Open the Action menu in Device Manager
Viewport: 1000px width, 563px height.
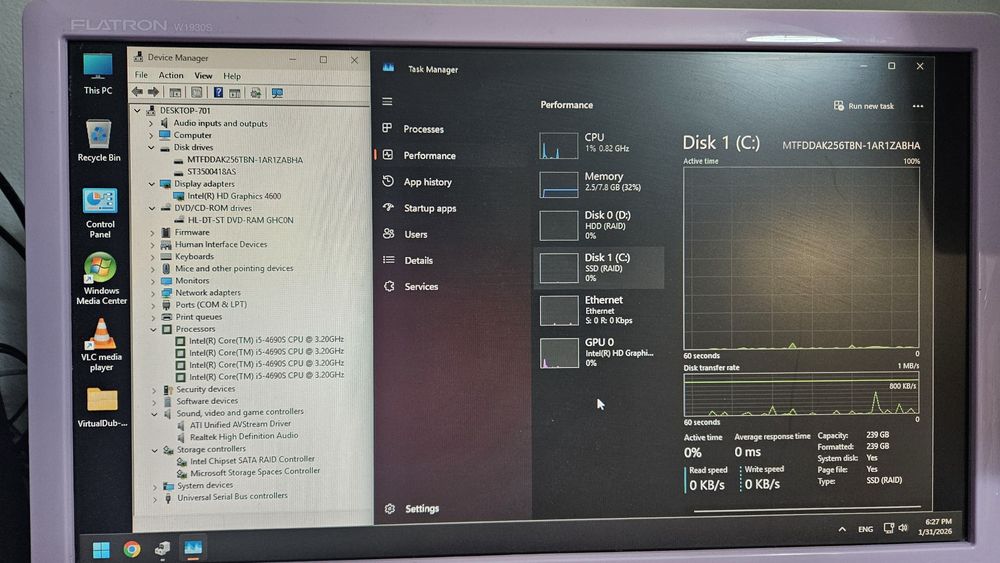tap(171, 75)
